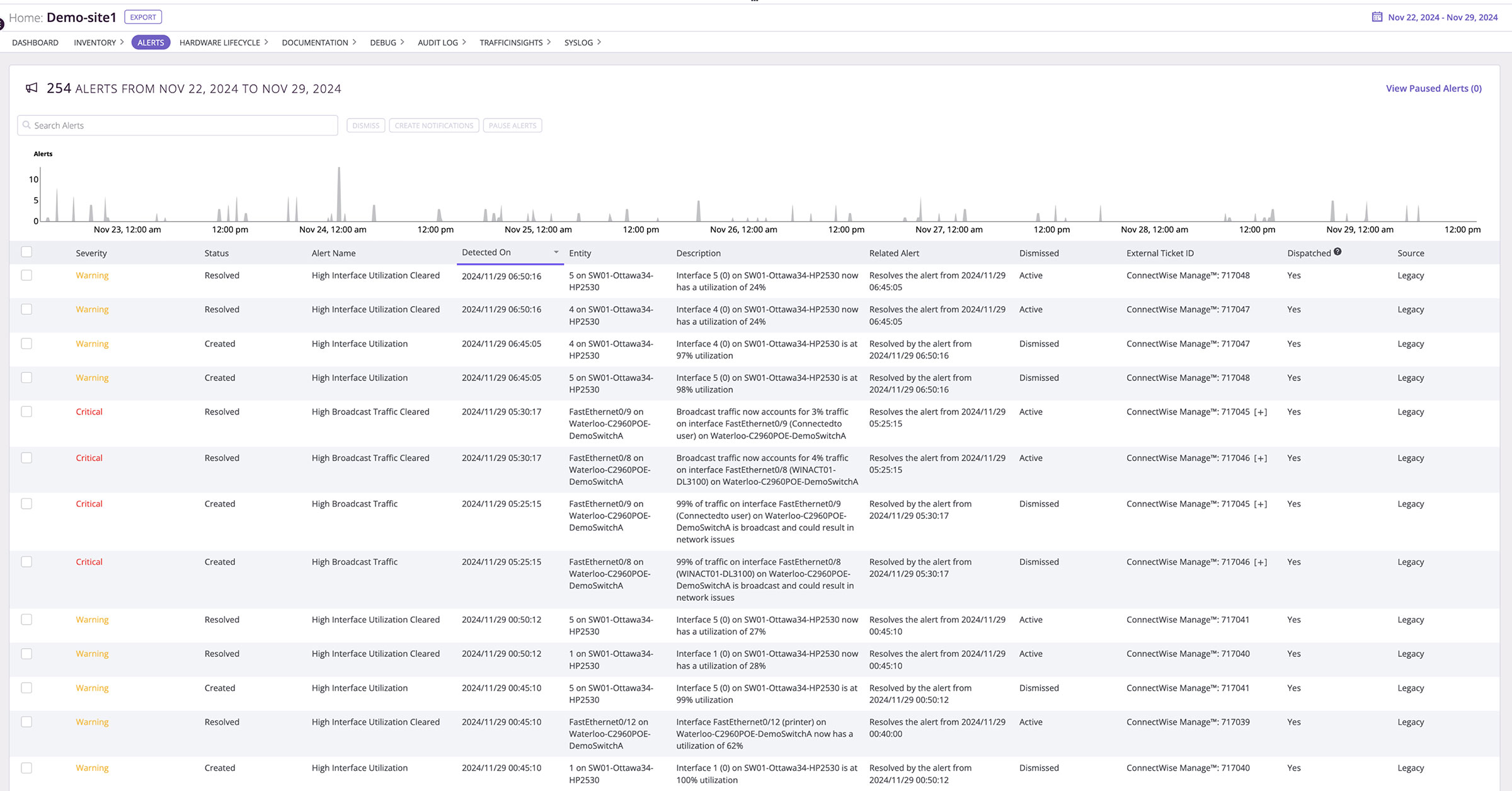Toggle the select-all alerts checkbox
Viewport: 1512px width, 791px height.
click(27, 252)
